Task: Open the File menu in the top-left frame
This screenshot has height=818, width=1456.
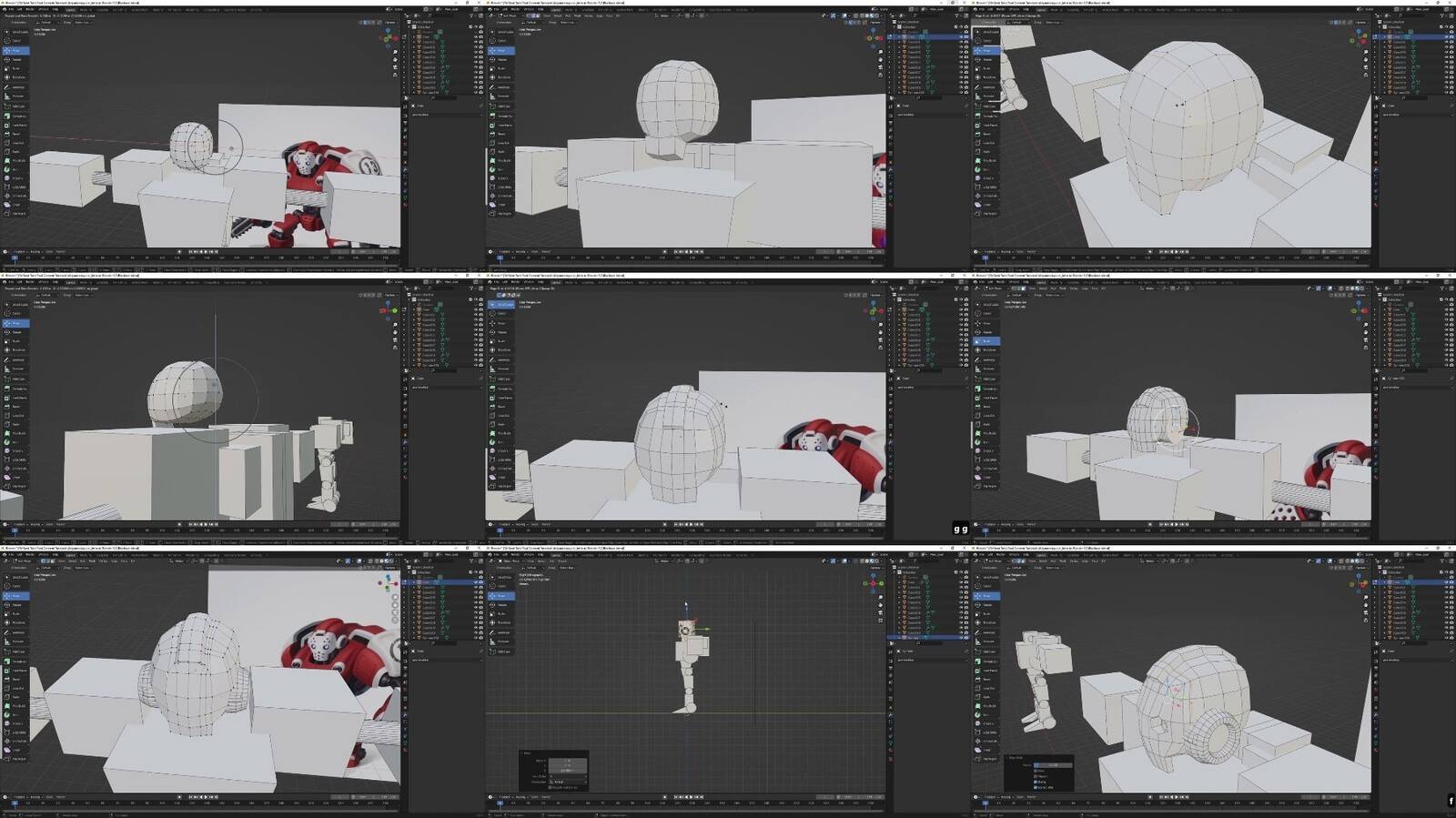Action: pyautogui.click(x=11, y=9)
